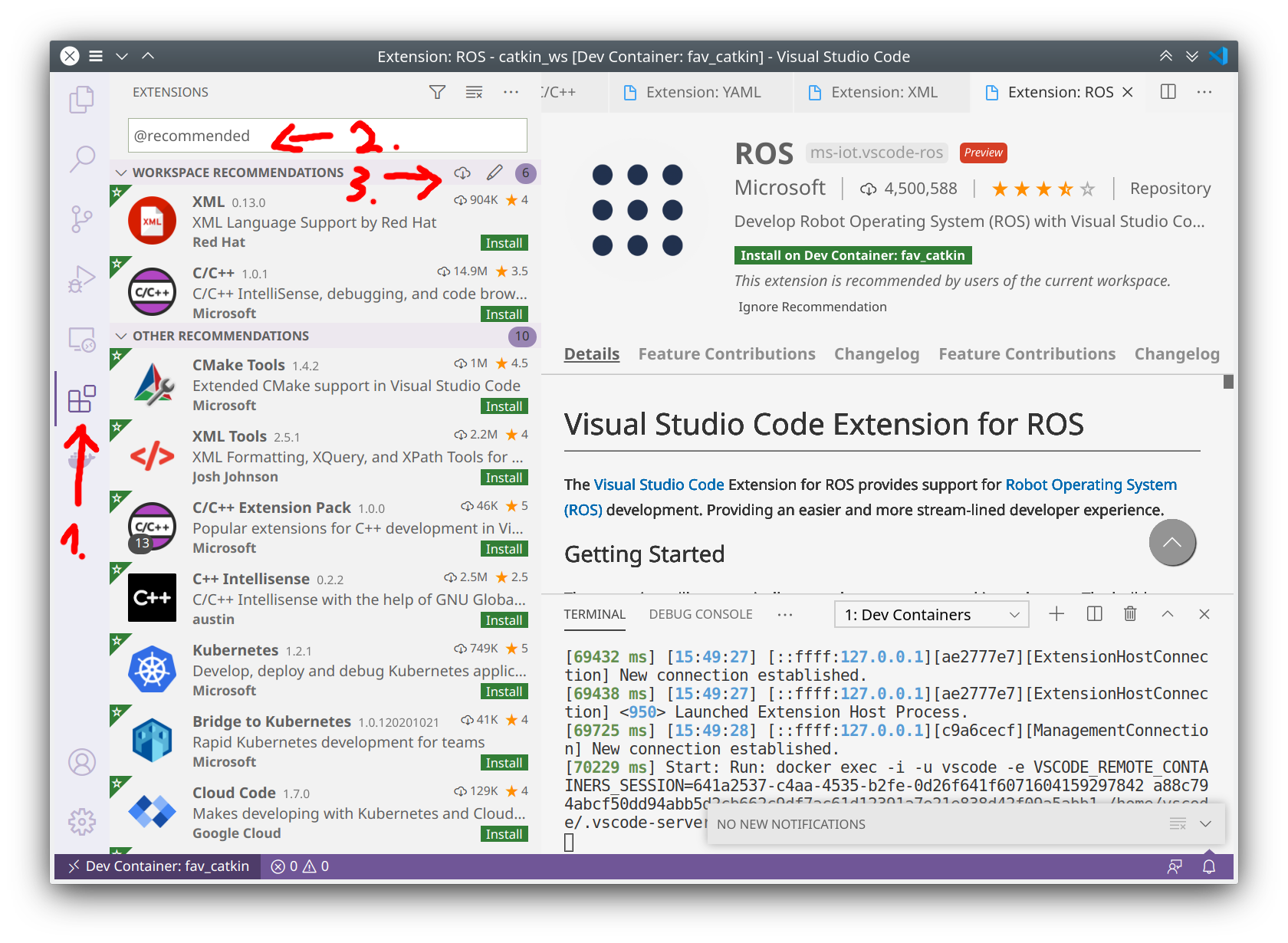Select the Cloud Code extension entry
The width and height of the screenshot is (1288, 943).
(x=325, y=812)
